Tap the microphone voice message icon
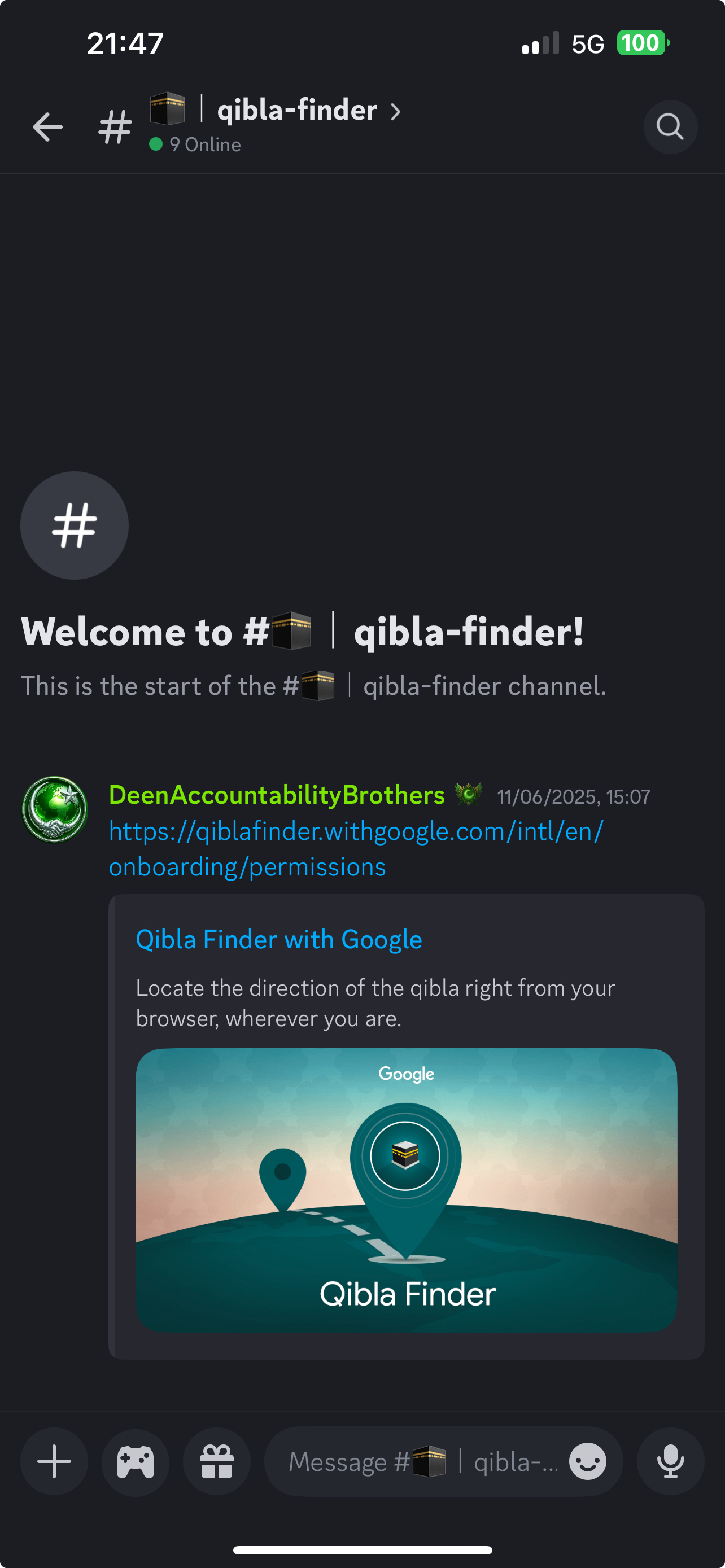 click(x=670, y=1461)
